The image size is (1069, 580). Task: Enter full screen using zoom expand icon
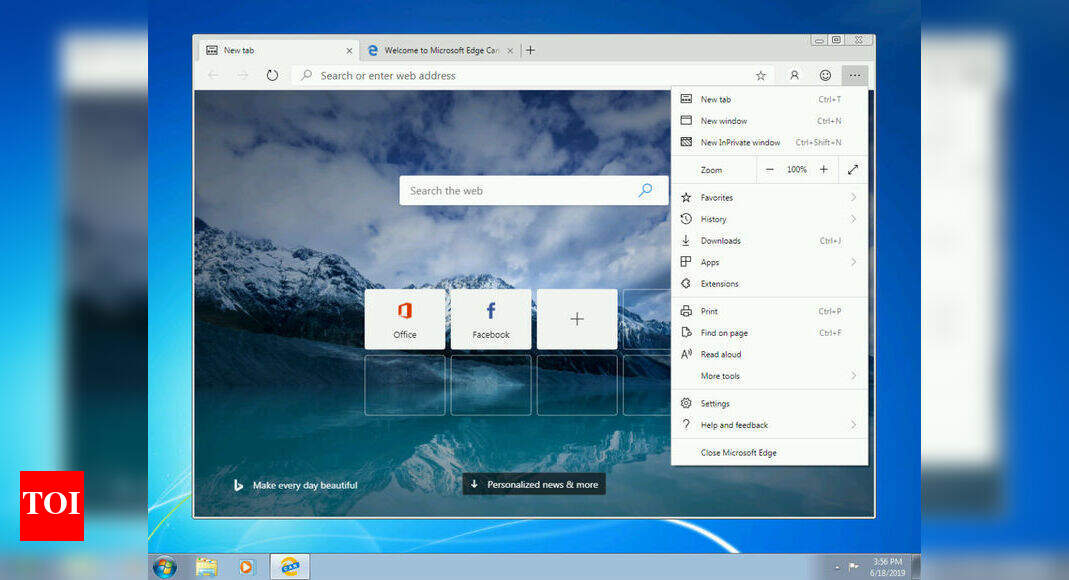(853, 170)
